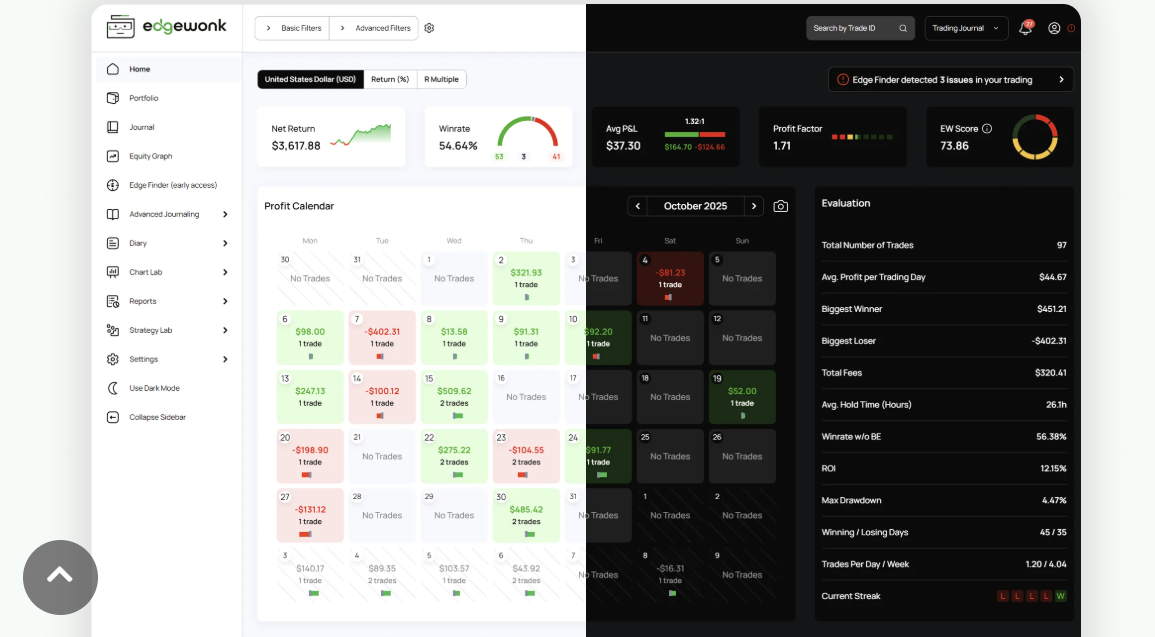Click the EW Score info icon
The image size is (1155, 637).
pyautogui.click(x=987, y=129)
